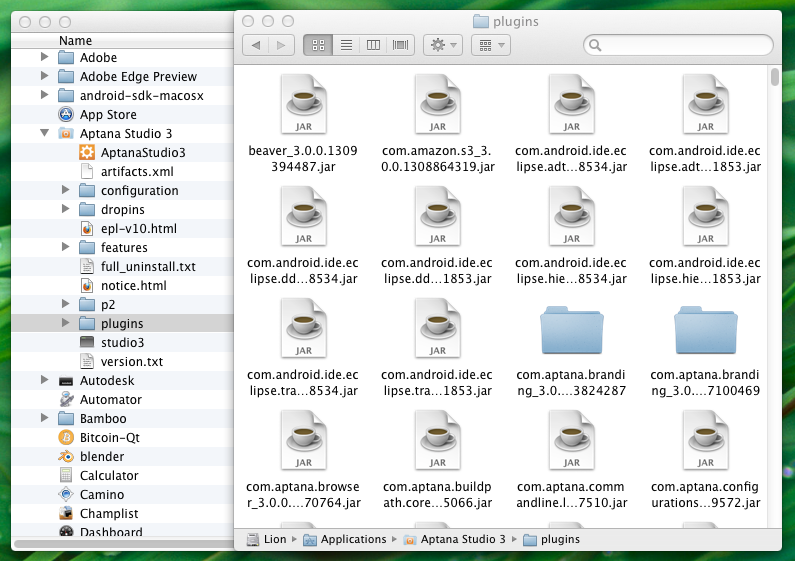Image resolution: width=795 pixels, height=561 pixels.
Task: Collapse the Aptana Studio 3 folder
Action: 45,133
